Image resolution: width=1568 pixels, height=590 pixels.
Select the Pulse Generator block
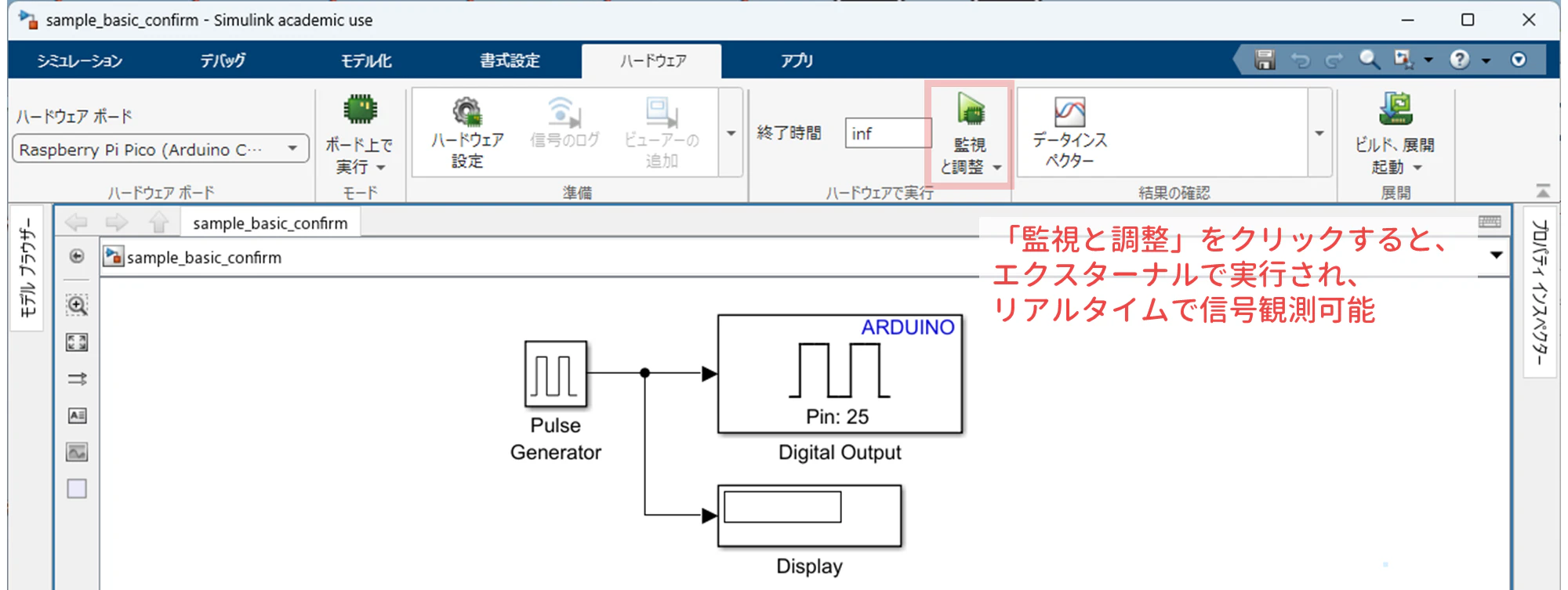tap(556, 374)
